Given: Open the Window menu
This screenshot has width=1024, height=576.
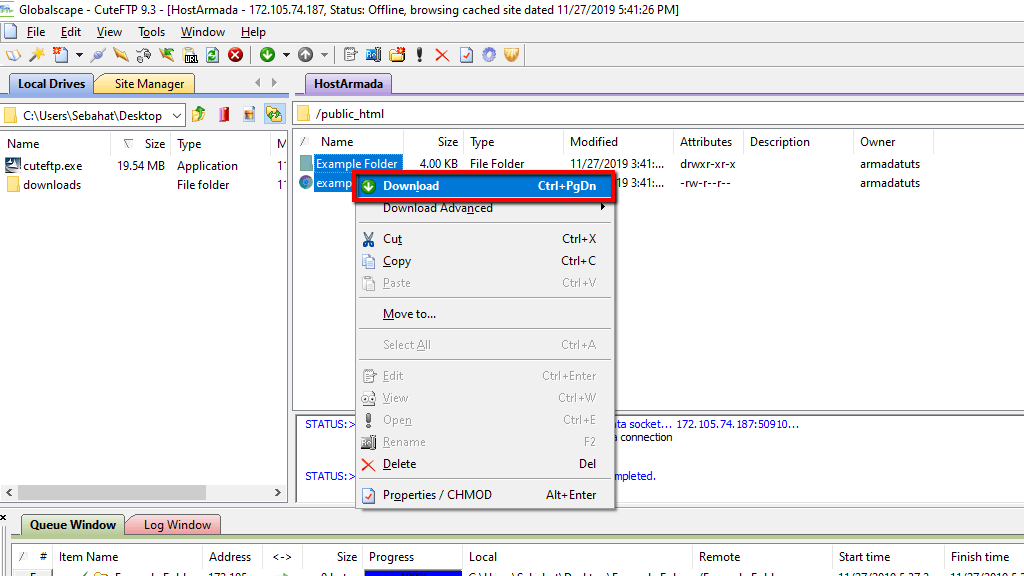Looking at the screenshot, I should pyautogui.click(x=203, y=32).
